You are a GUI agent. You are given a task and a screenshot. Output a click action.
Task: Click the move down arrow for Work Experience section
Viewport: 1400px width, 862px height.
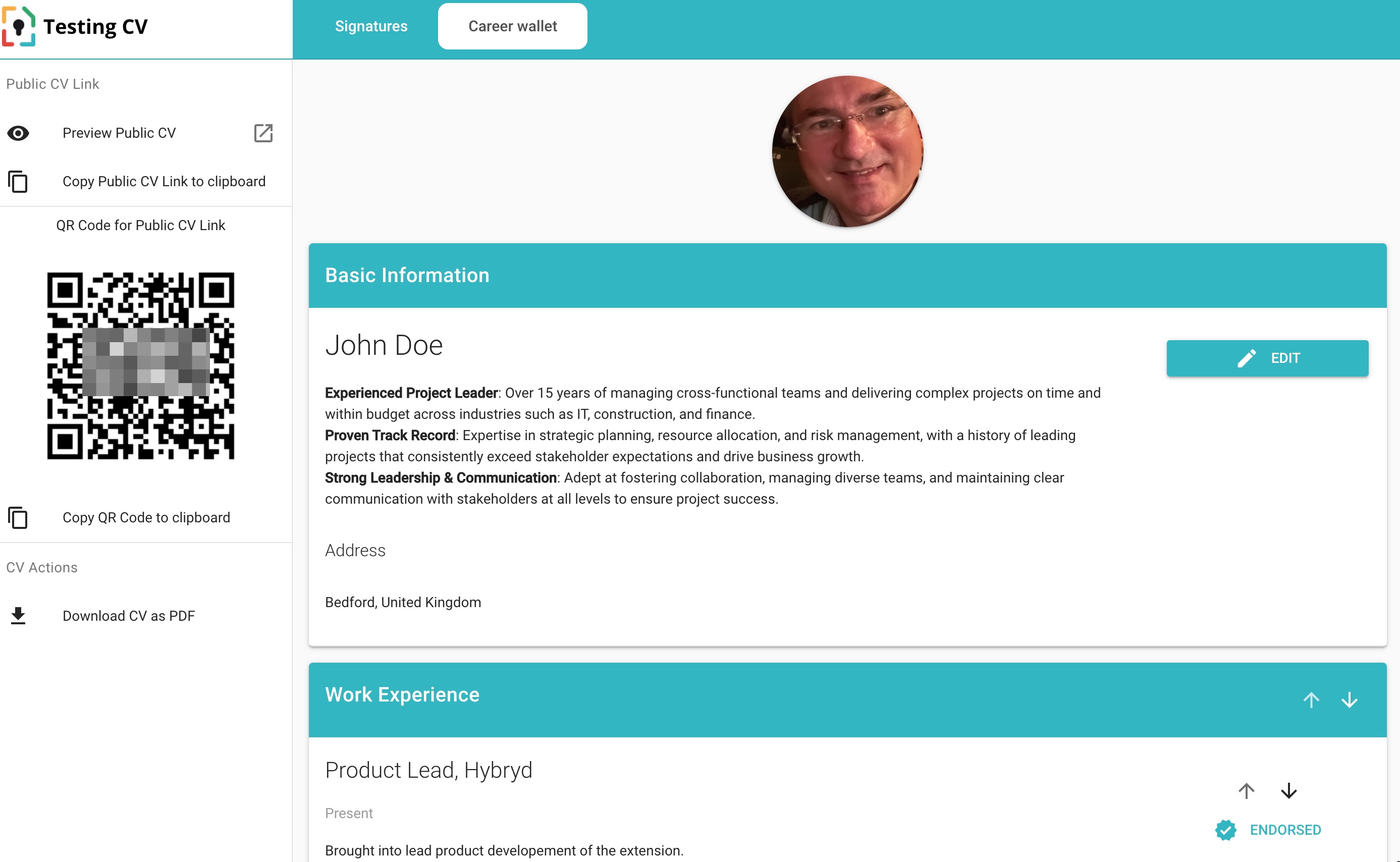[1349, 699]
